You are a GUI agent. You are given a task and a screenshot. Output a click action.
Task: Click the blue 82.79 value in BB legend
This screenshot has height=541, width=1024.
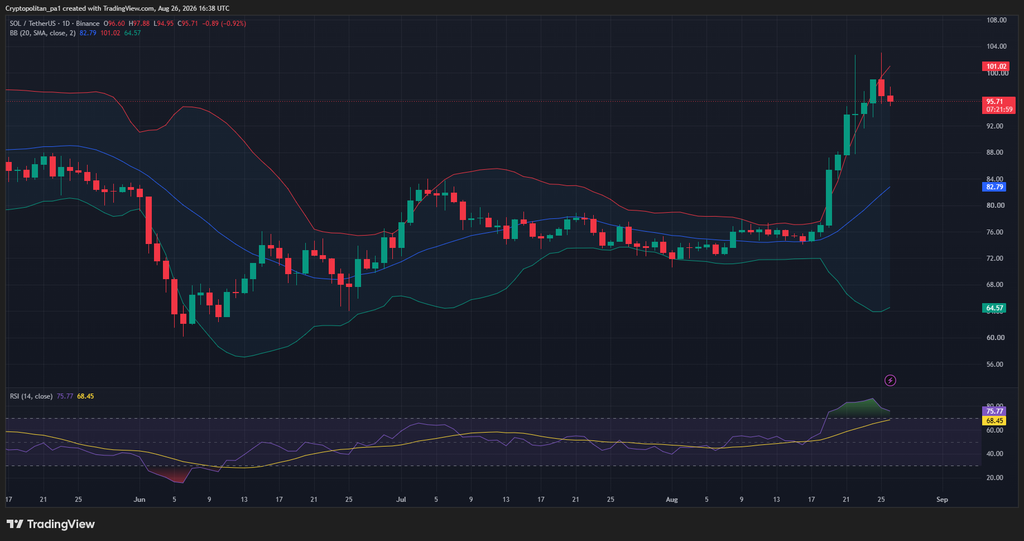88,33
